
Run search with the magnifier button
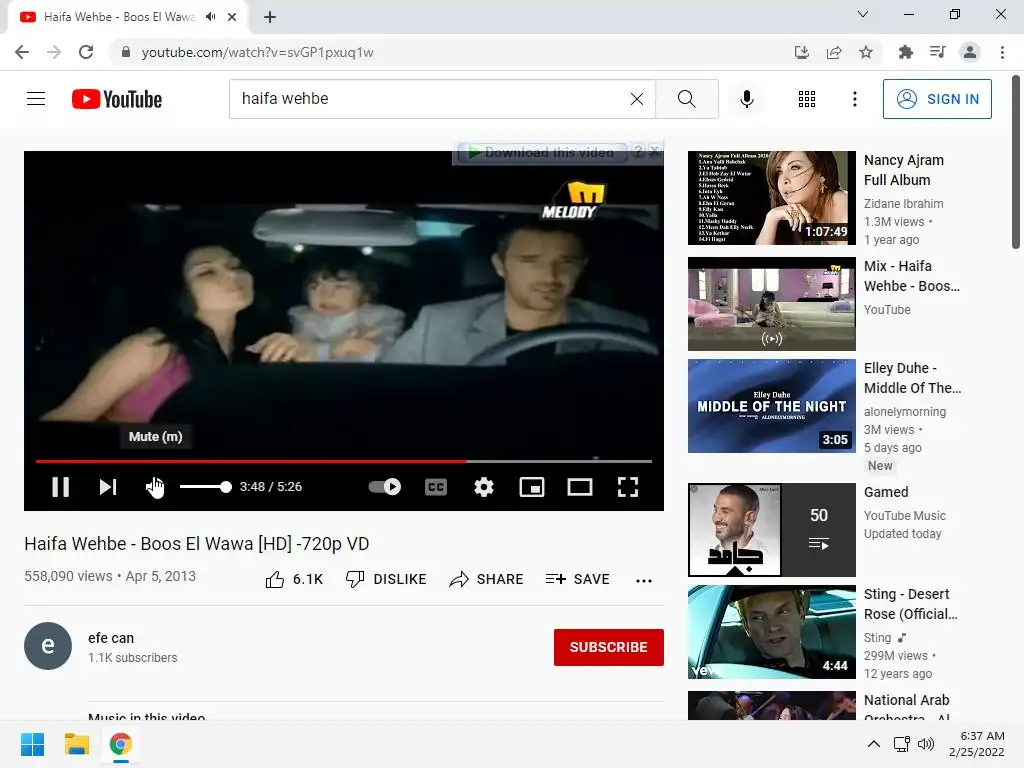click(687, 99)
